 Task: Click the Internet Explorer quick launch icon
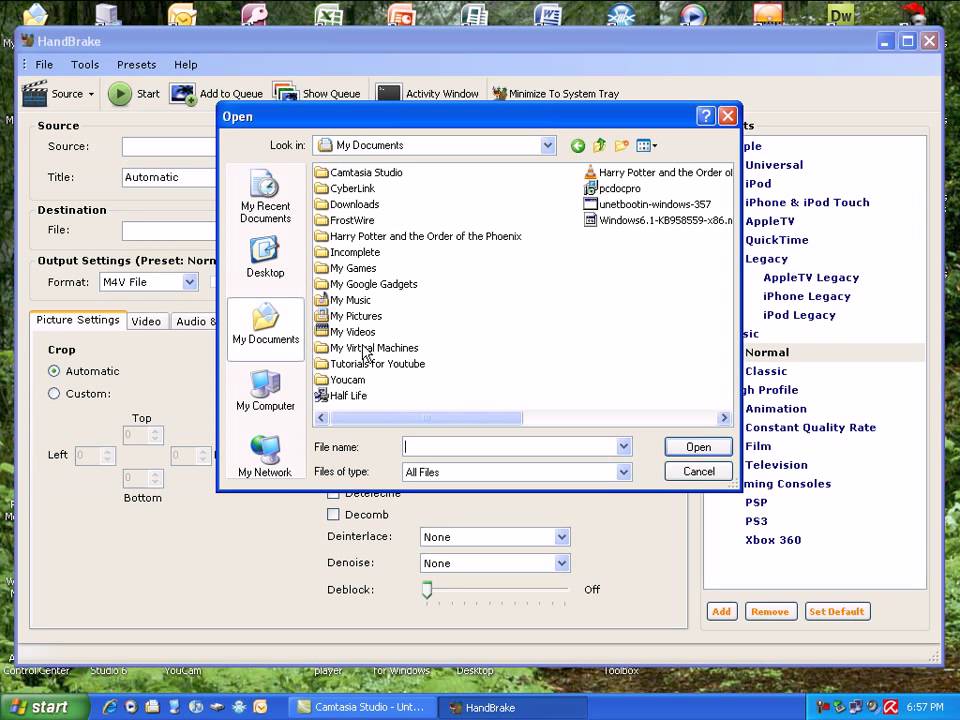click(110, 707)
